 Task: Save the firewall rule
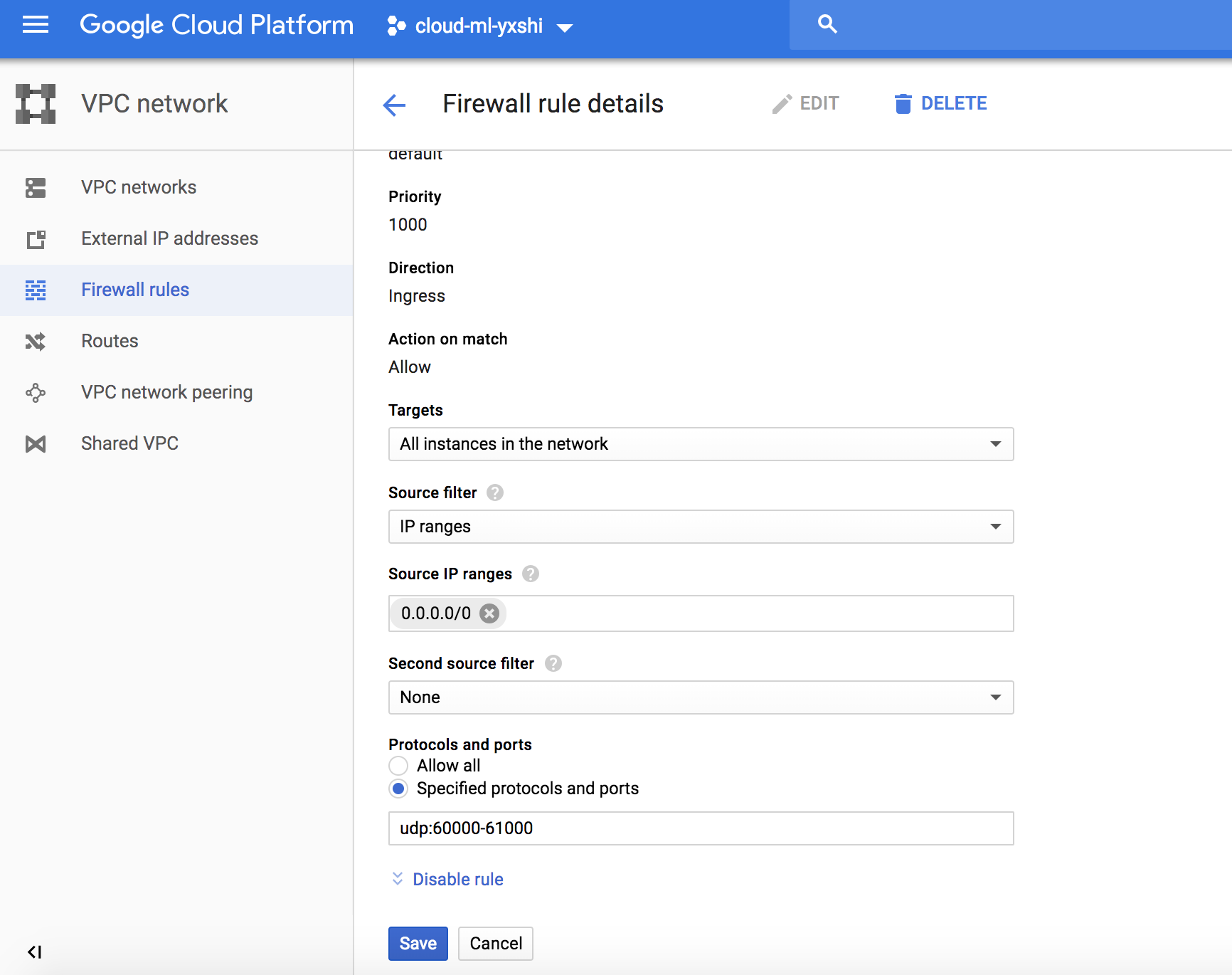[x=418, y=944]
